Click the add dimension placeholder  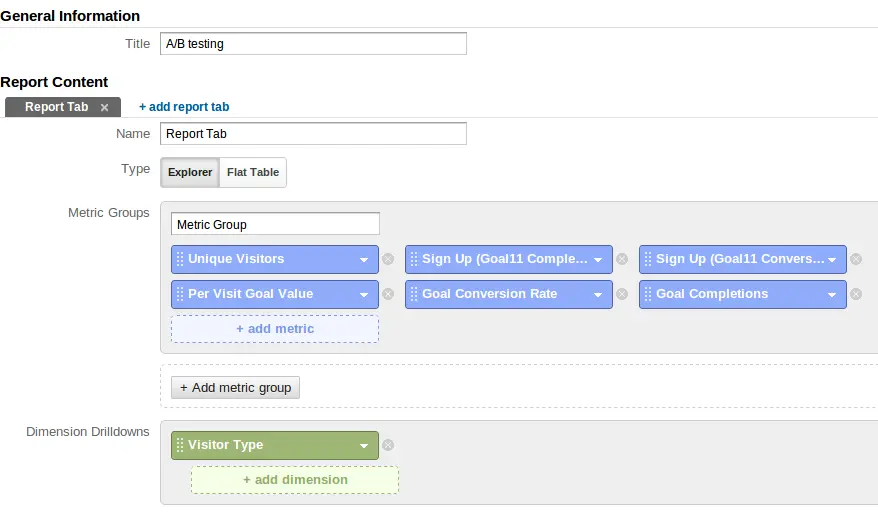click(x=295, y=480)
